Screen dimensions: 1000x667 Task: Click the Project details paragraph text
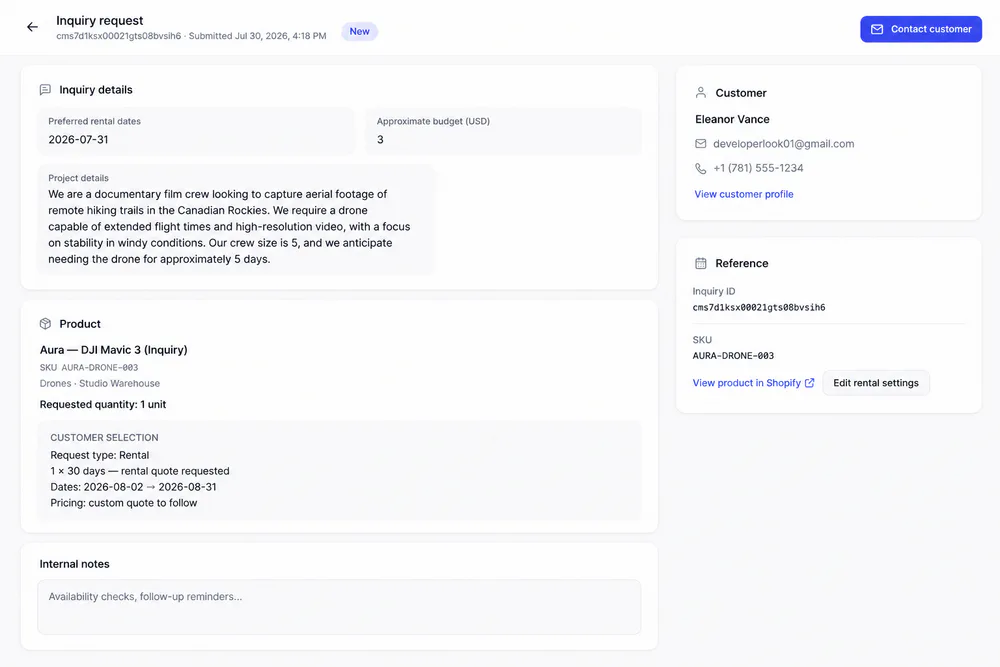point(230,226)
